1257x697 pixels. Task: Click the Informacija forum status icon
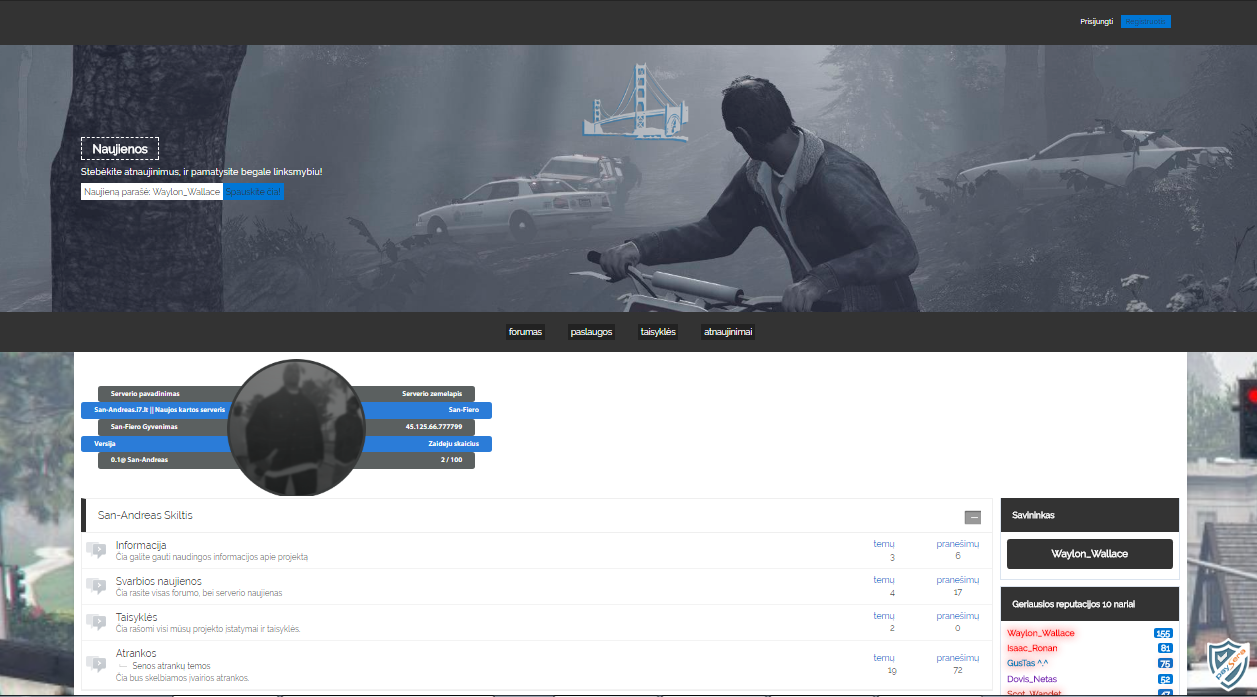click(x=96, y=550)
